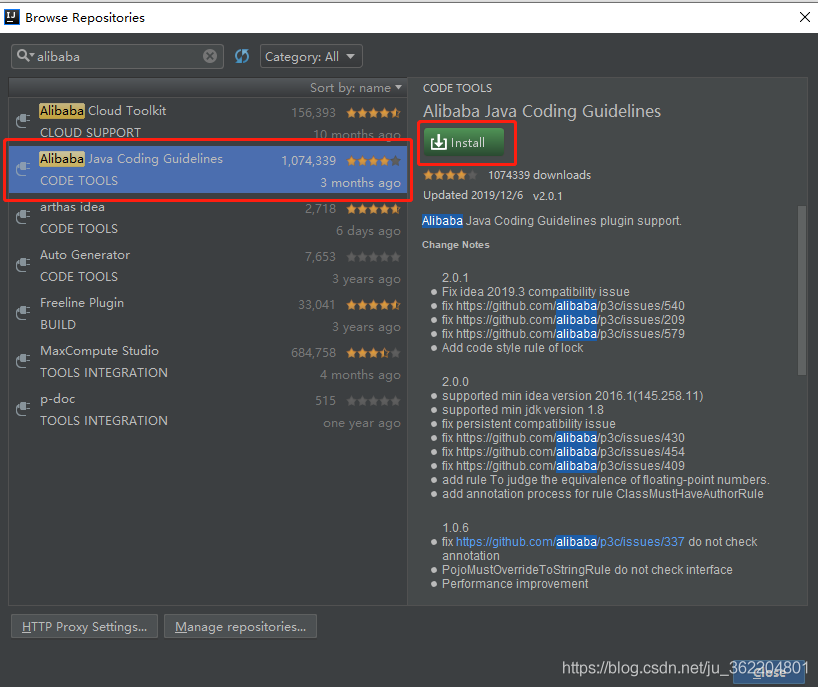Click the Auto Generator empty star rating
818x687 pixels.
pyautogui.click(x=374, y=257)
